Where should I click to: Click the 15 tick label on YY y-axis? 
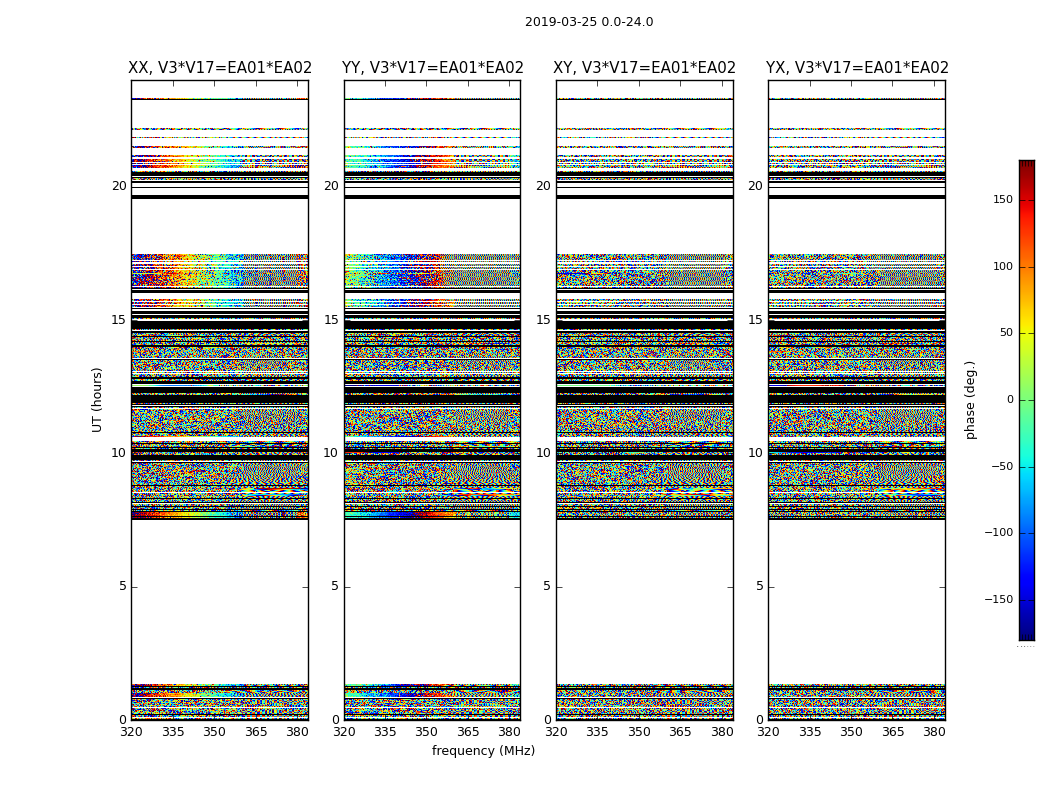[331, 320]
